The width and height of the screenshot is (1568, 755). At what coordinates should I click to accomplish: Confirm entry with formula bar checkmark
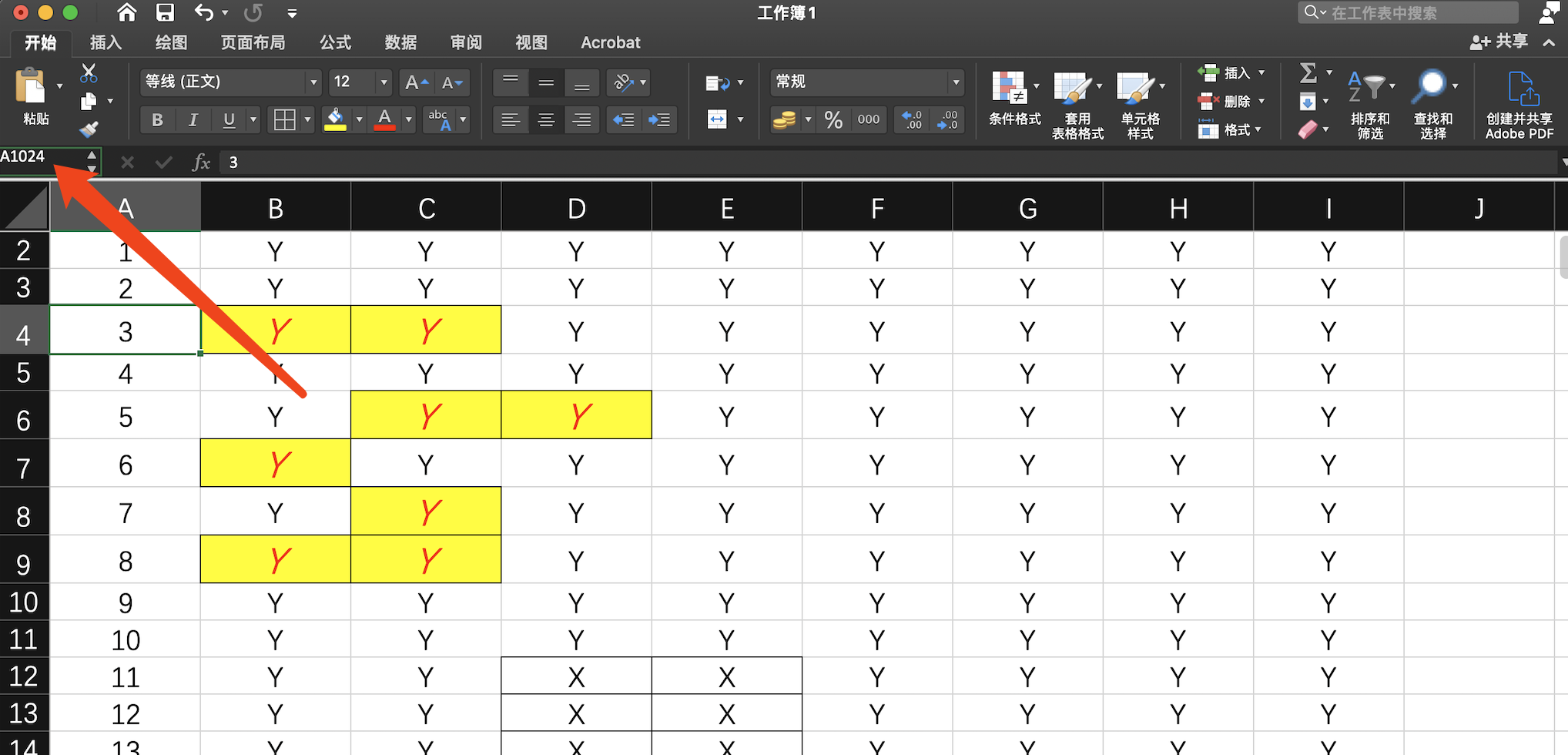click(162, 162)
